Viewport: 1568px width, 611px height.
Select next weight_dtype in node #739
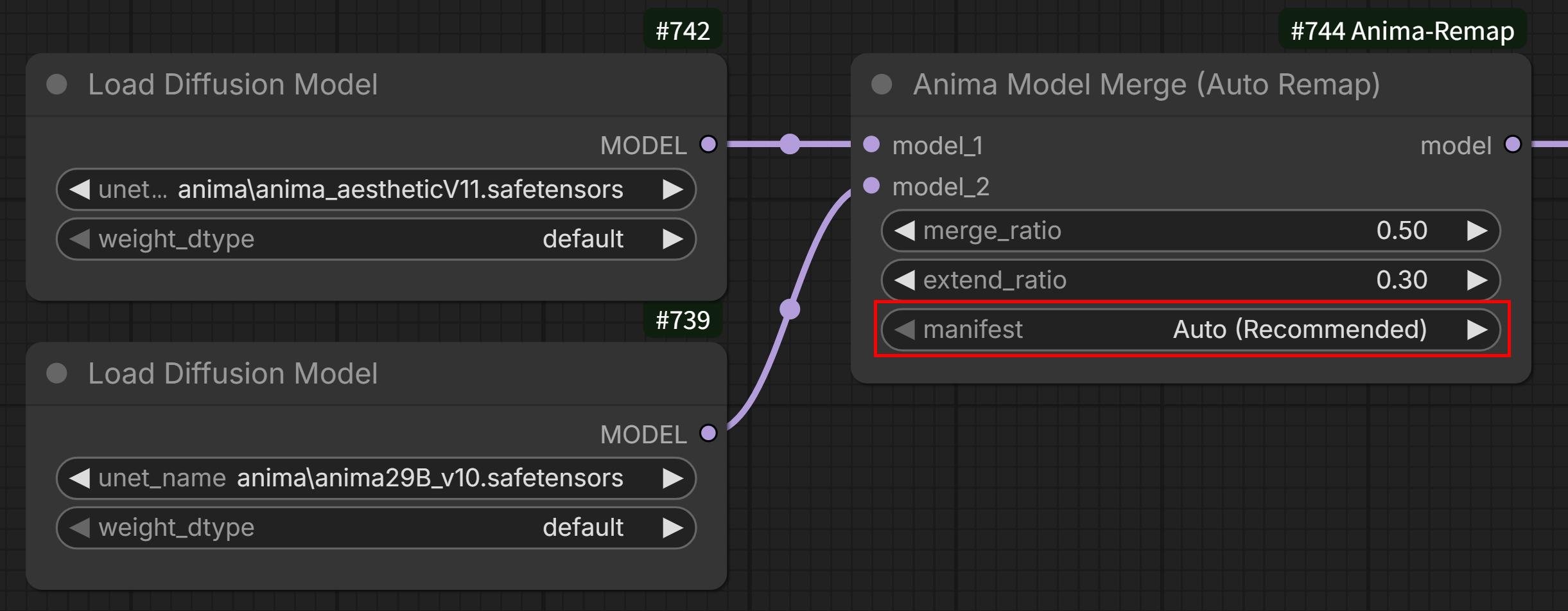(x=672, y=527)
